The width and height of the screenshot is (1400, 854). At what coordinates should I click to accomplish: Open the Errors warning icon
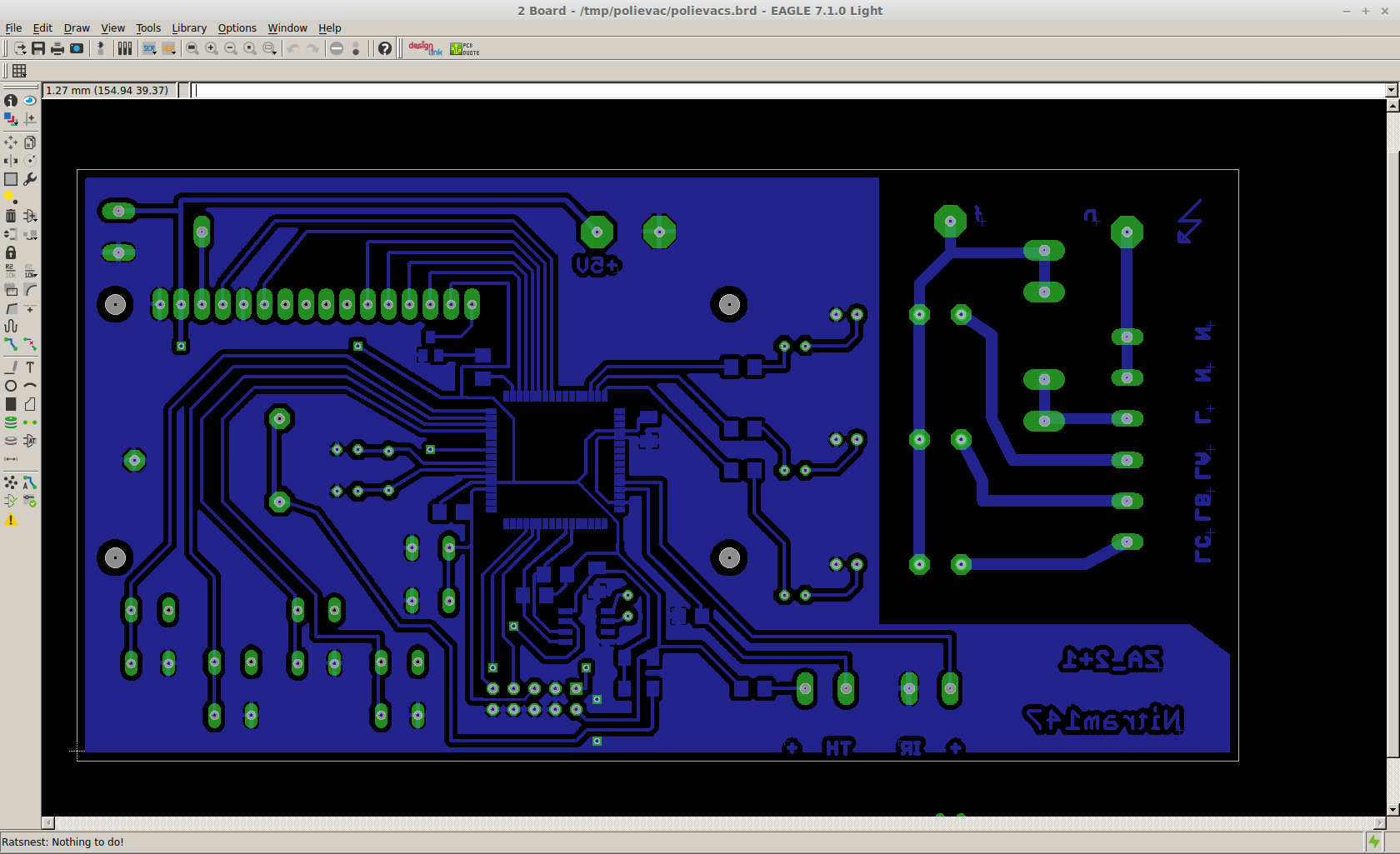click(11, 520)
